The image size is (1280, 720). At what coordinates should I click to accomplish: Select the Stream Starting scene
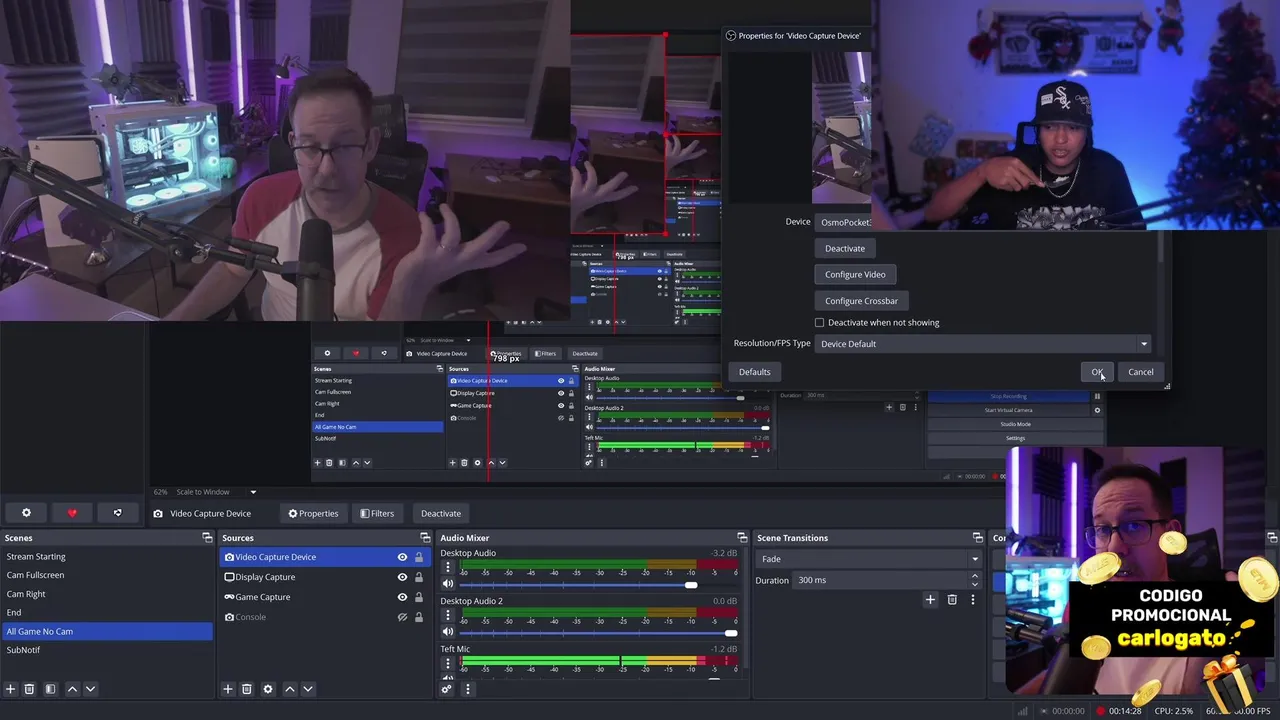(x=107, y=557)
